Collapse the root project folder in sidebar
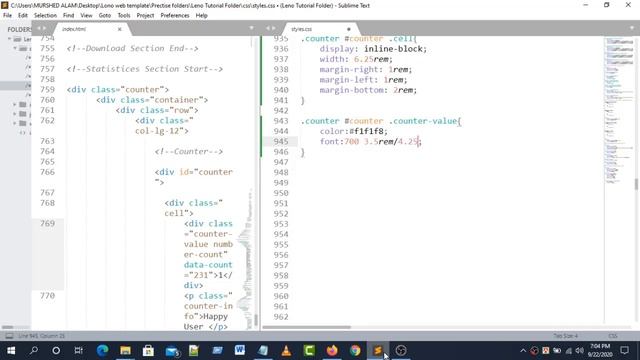The width and height of the screenshot is (640, 360). (9, 39)
